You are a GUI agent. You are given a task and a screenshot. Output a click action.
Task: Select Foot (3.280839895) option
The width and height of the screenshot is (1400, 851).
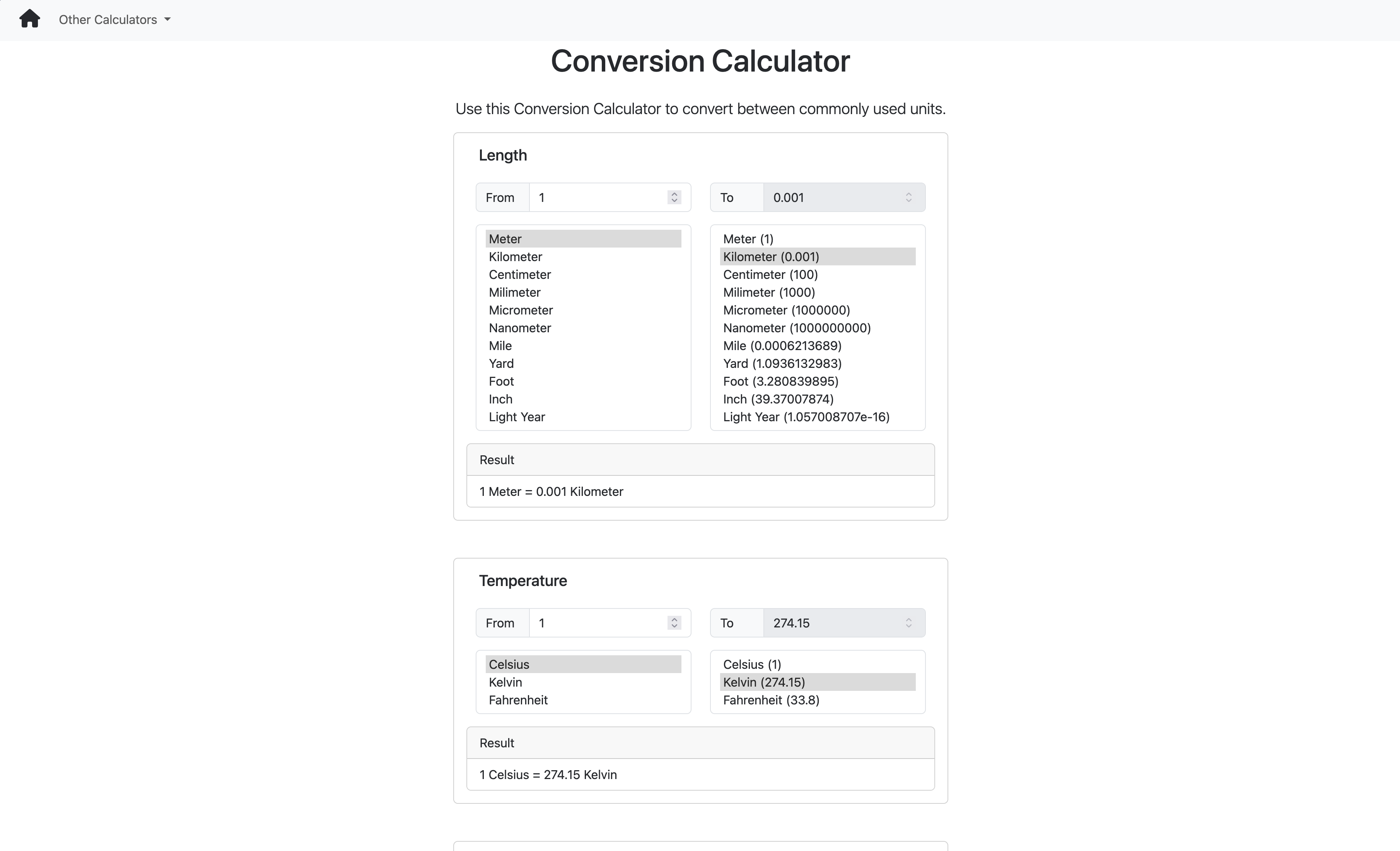pyautogui.click(x=818, y=381)
